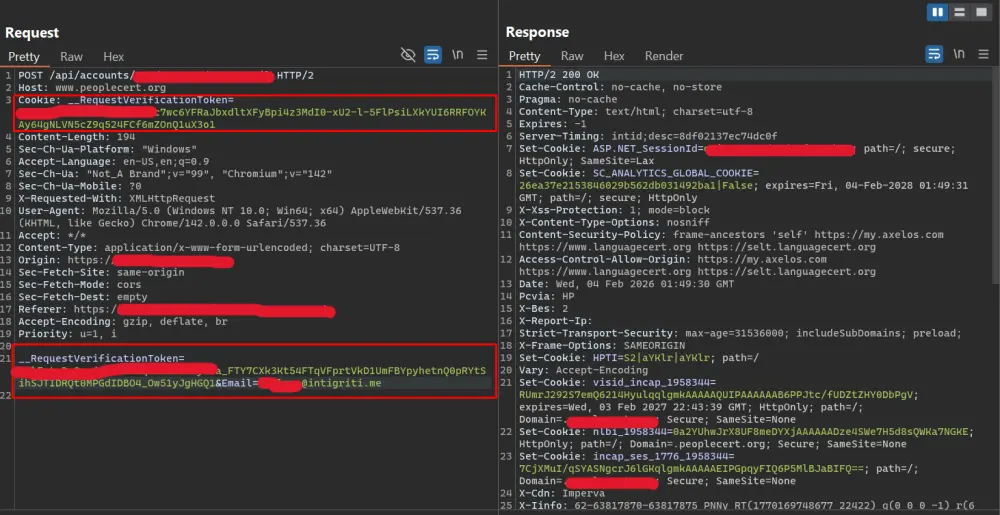Image resolution: width=1000 pixels, height=515 pixels.
Task: Click the 'Accept-Language: en-US,en;q=0.9' line
Action: (114, 162)
